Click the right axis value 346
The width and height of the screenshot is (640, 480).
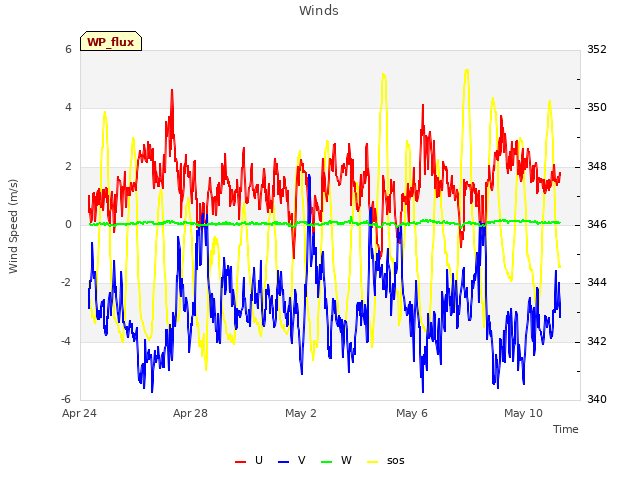(597, 224)
